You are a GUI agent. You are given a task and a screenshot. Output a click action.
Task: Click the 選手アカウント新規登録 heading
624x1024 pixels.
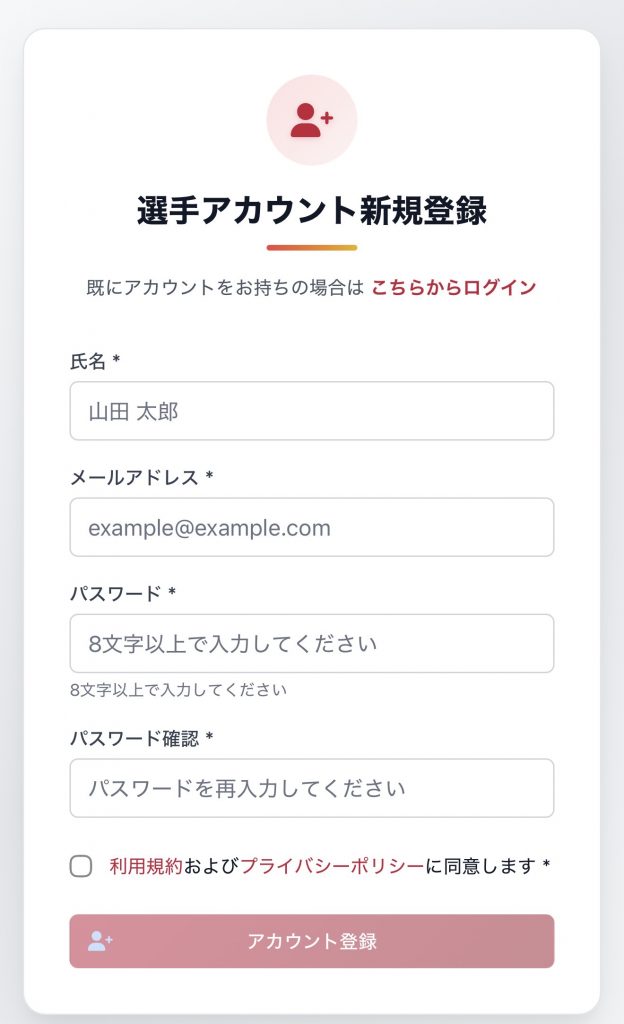(x=311, y=211)
